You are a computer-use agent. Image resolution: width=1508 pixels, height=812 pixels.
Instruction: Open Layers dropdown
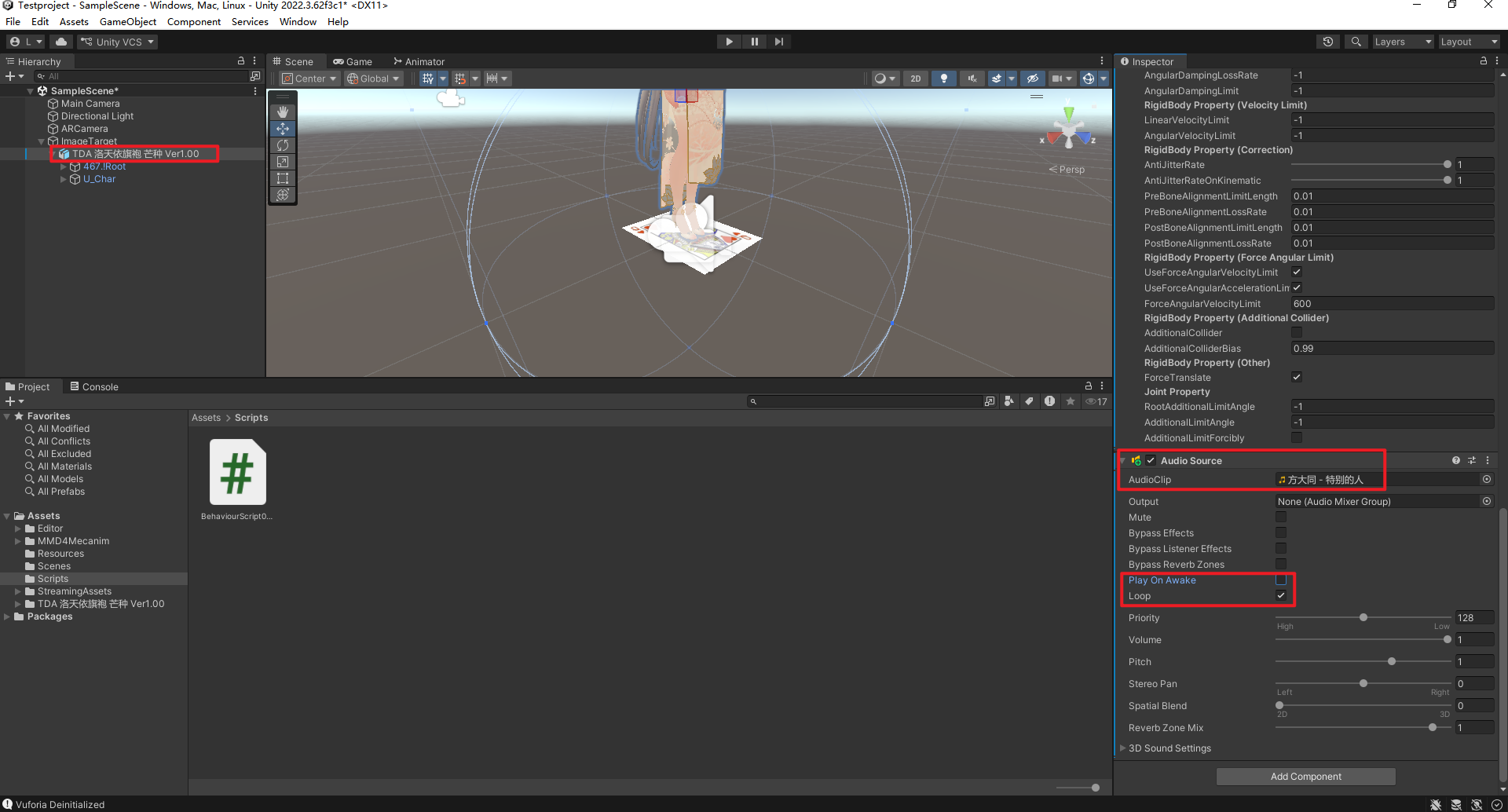point(1403,42)
